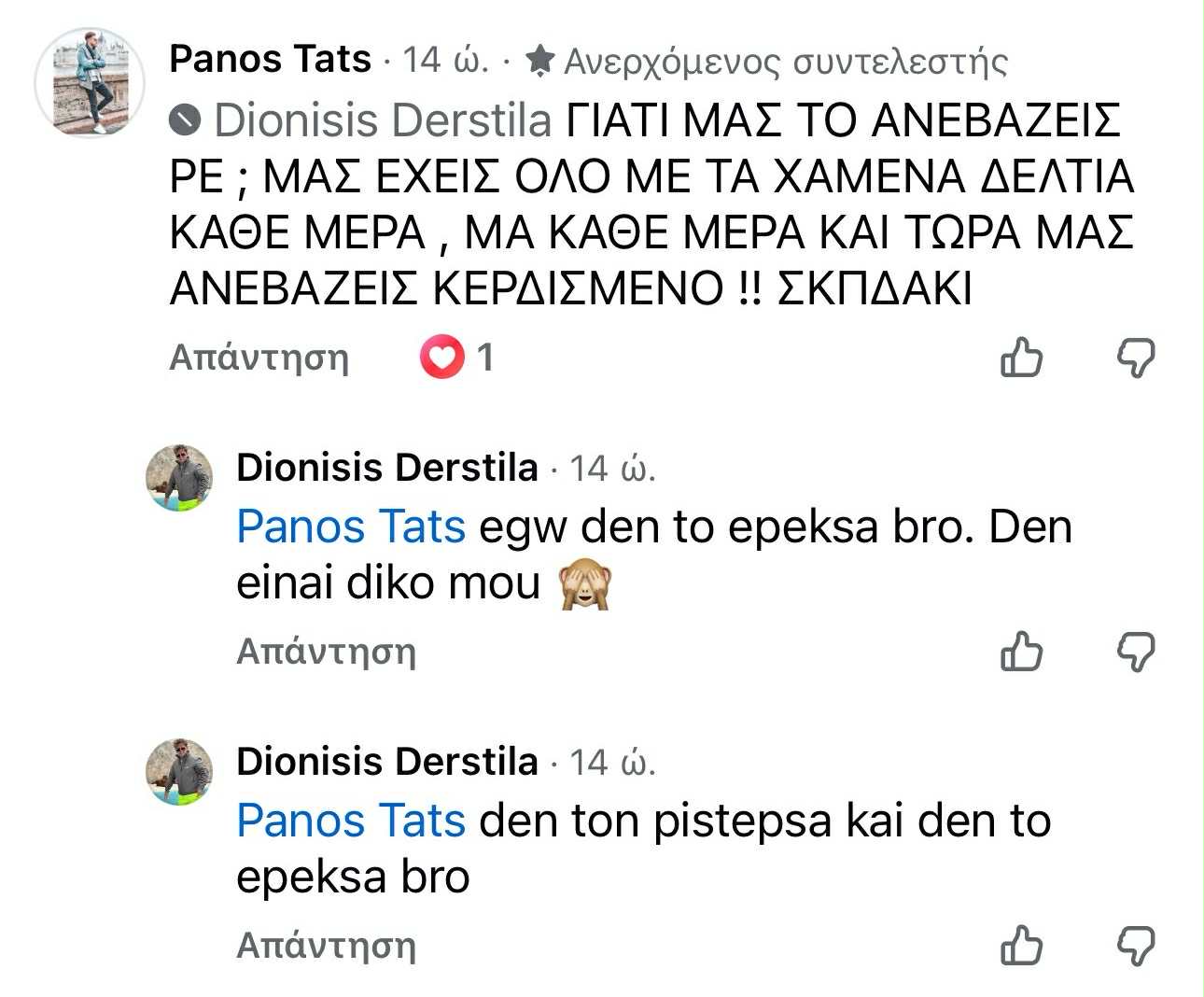Like the 'den ton pistepsa' reply
Image resolution: width=1204 pixels, height=997 pixels.
pyautogui.click(x=1020, y=946)
